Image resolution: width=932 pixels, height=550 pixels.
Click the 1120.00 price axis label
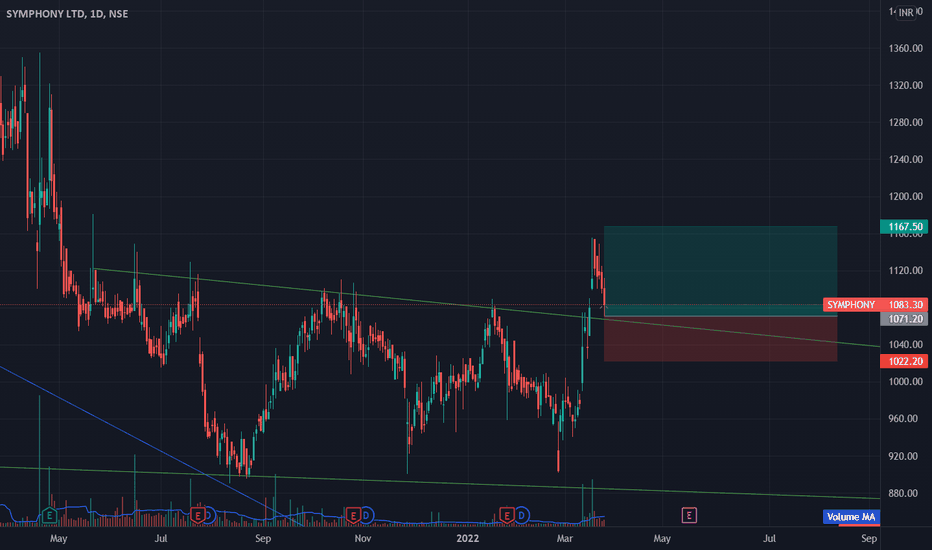pos(906,271)
